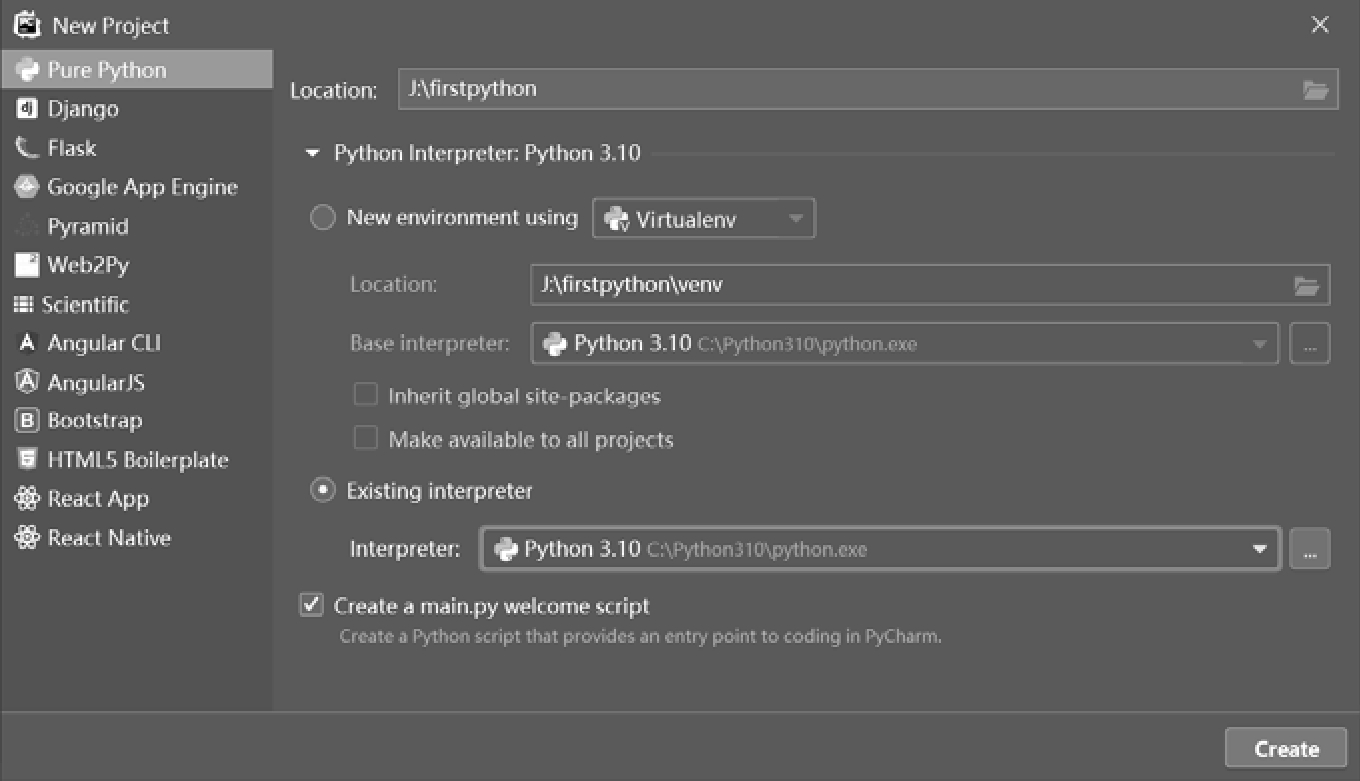Image resolution: width=1360 pixels, height=781 pixels.
Task: Click the Scientific grid icon
Action: point(23,304)
